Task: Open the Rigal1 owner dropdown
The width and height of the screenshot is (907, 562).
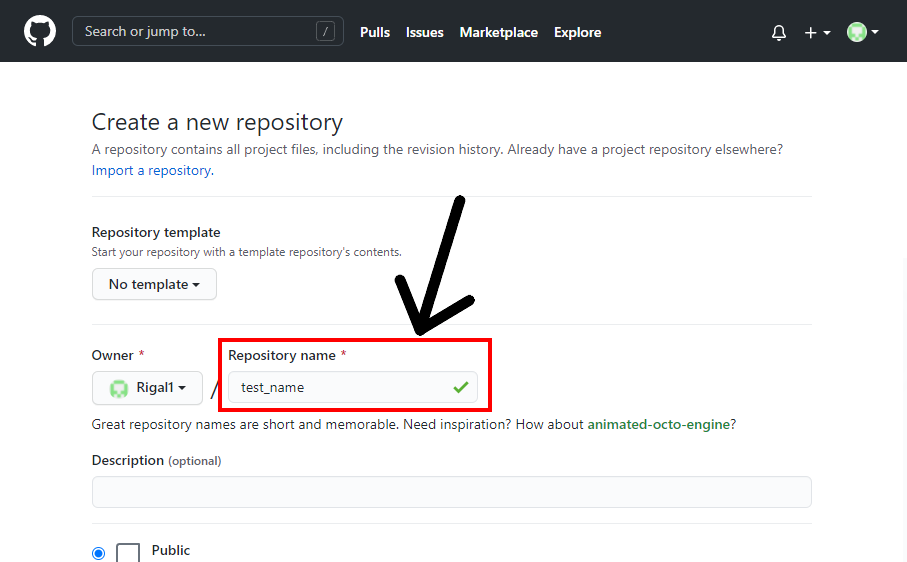Action: (x=148, y=387)
